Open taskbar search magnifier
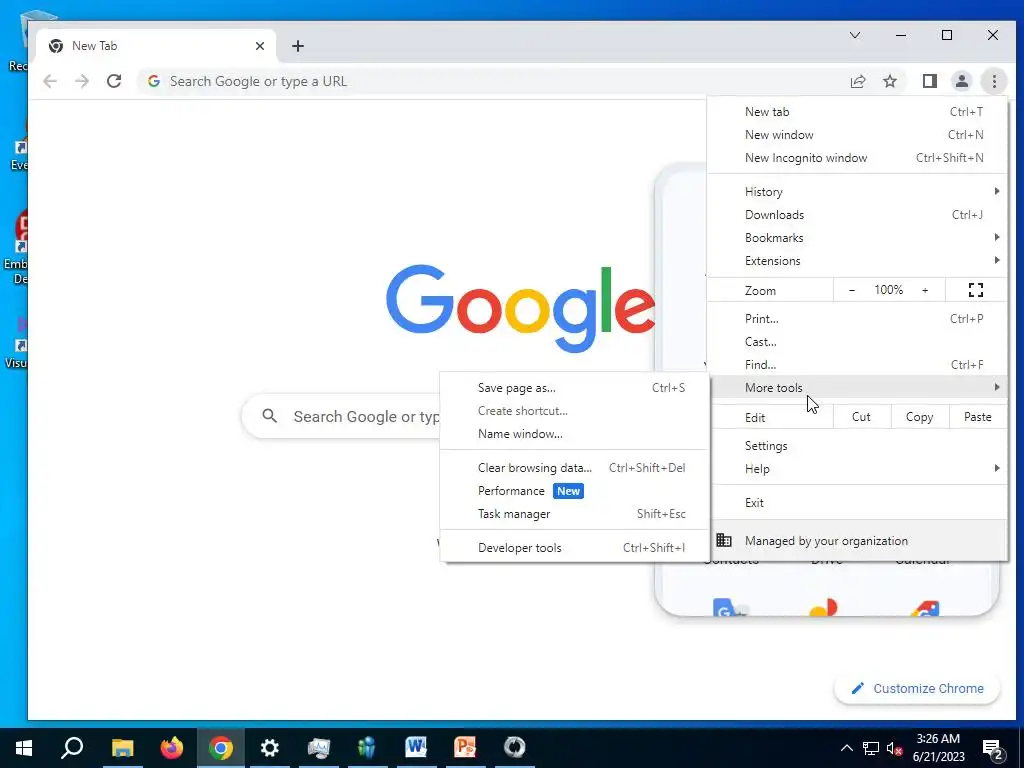This screenshot has width=1024, height=768. 72,747
